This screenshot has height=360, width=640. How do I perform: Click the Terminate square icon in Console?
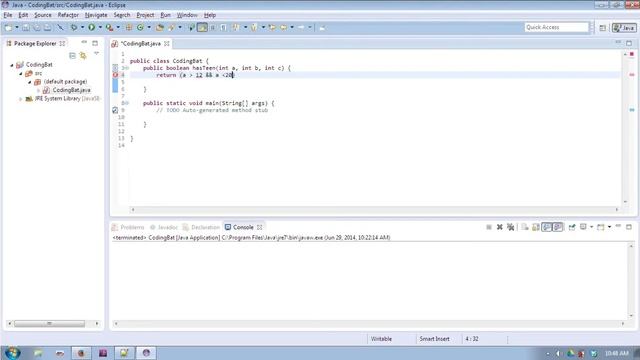pyautogui.click(x=489, y=227)
